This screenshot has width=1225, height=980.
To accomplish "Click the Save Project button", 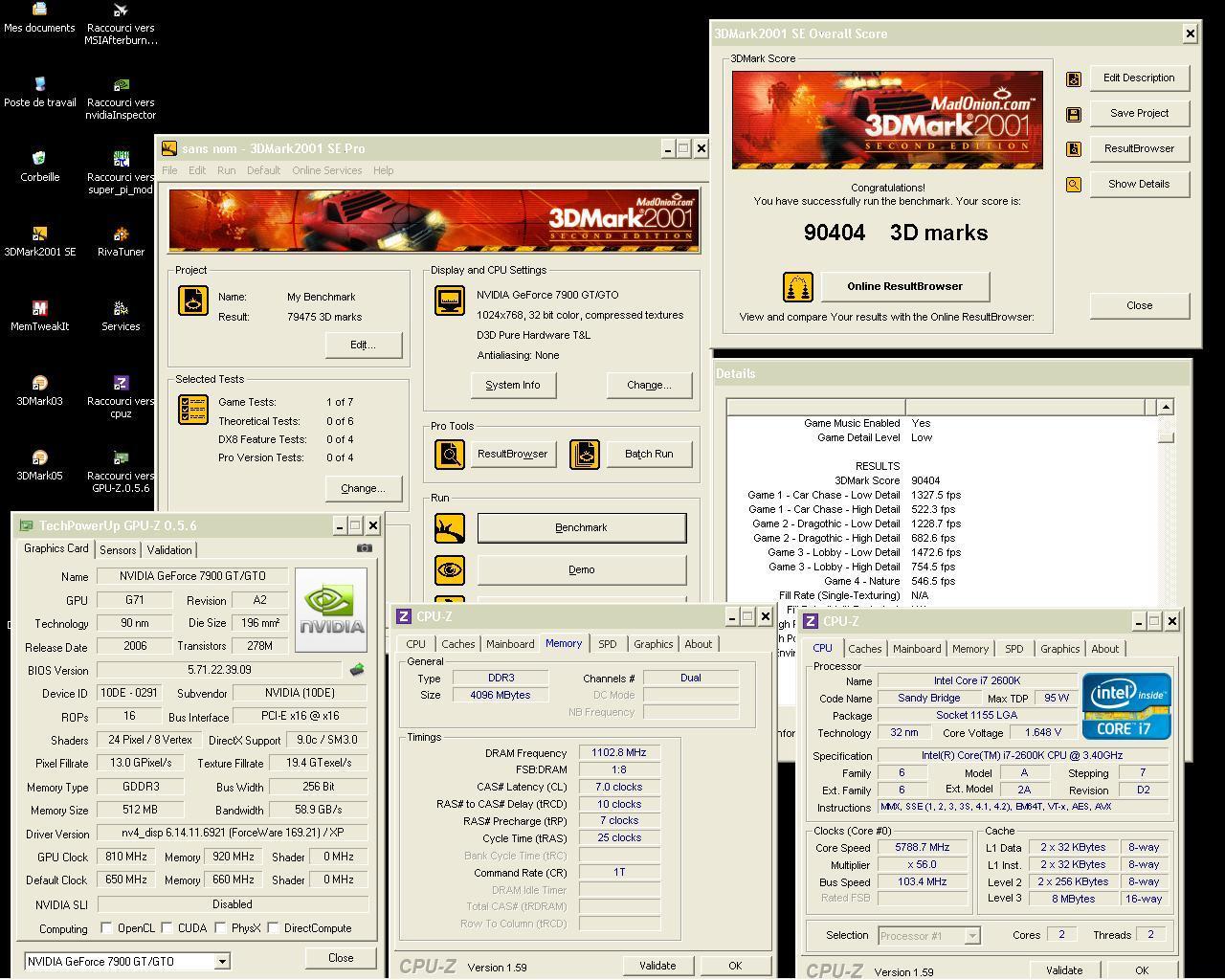I will (x=1139, y=113).
